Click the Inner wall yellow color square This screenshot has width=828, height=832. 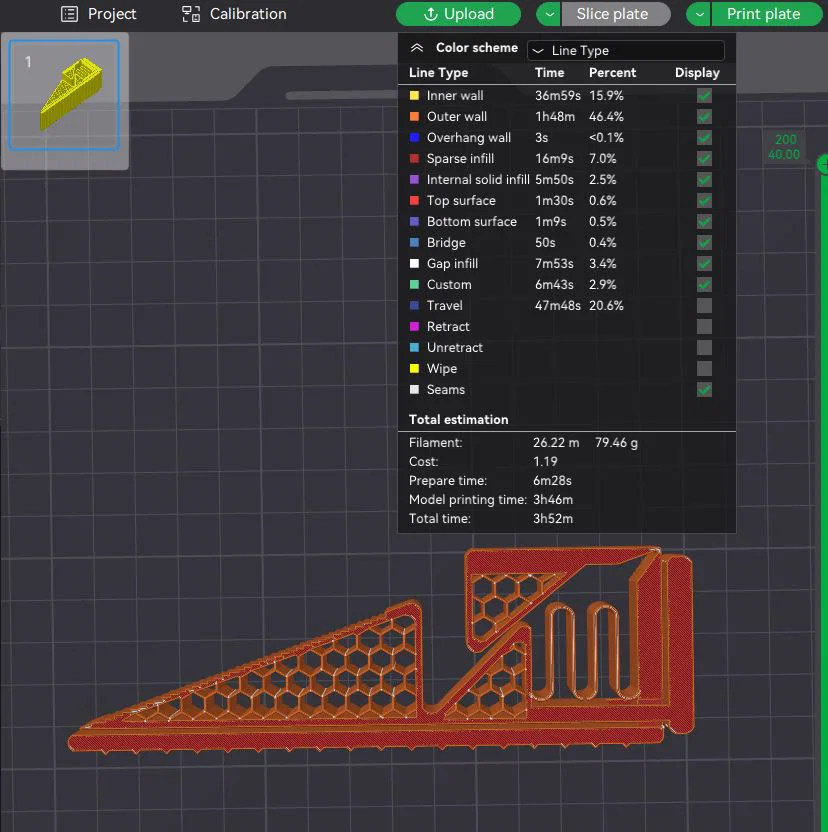[x=415, y=96]
